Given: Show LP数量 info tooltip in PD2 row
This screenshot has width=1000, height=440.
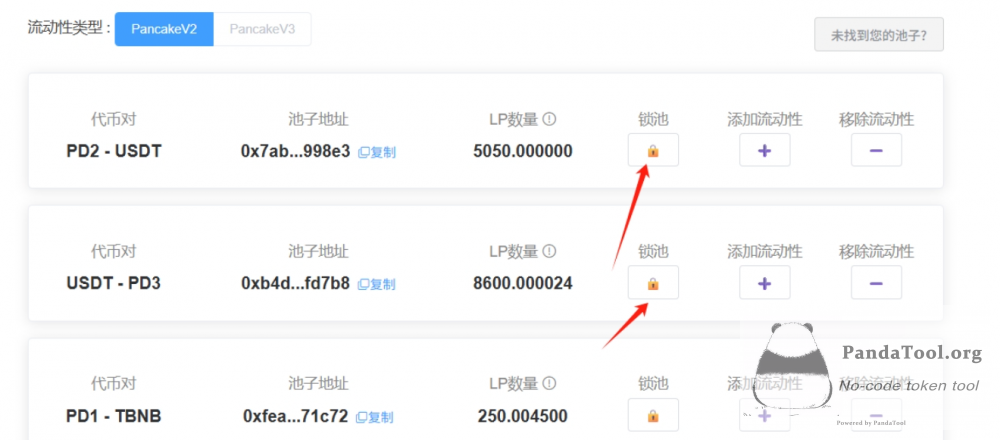Looking at the screenshot, I should tap(549, 119).
